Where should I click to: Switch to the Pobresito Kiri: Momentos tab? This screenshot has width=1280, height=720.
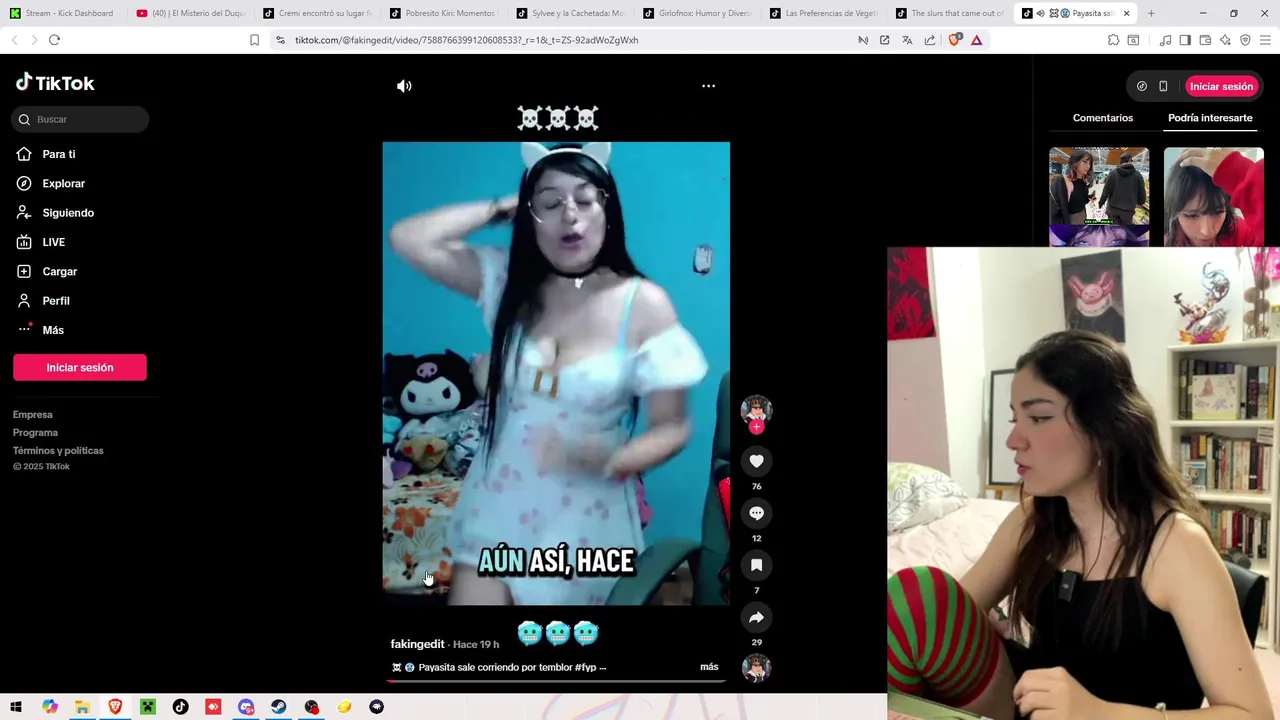point(444,13)
